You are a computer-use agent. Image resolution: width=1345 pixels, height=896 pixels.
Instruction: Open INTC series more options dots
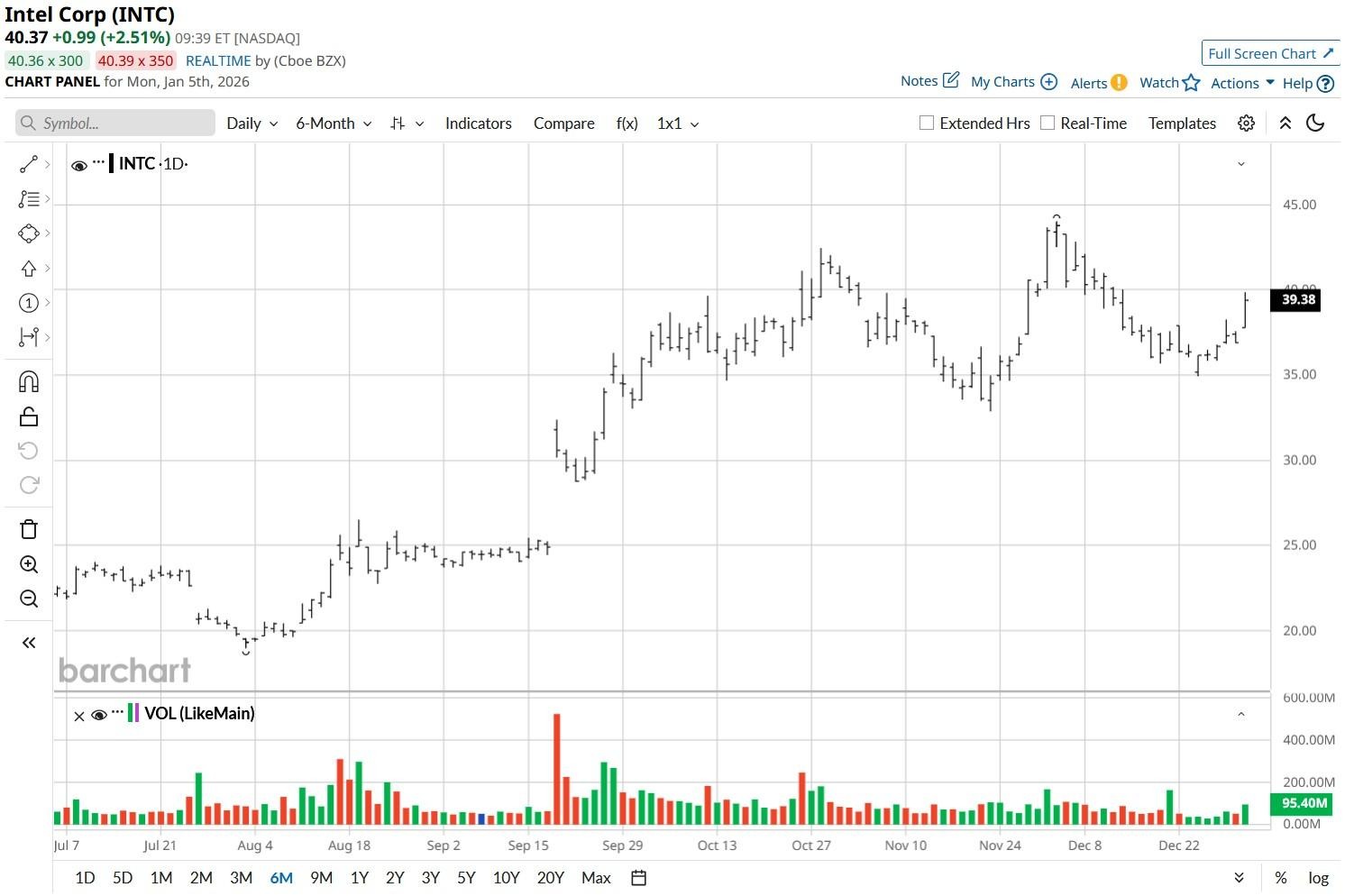point(98,163)
